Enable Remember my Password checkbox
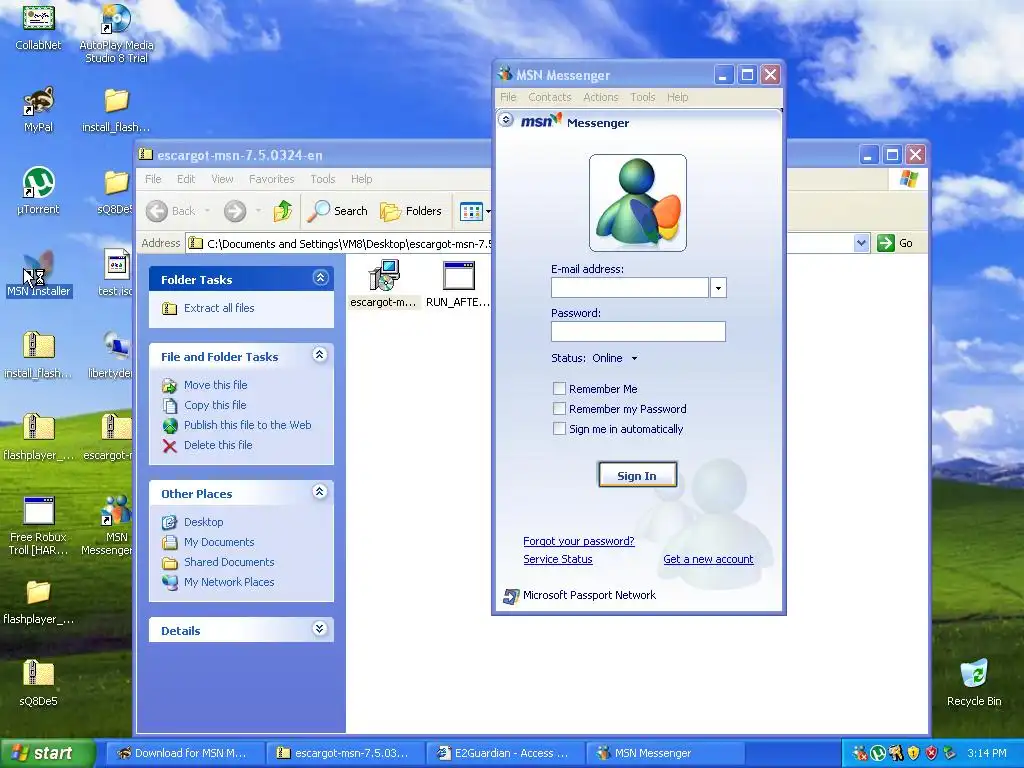 coord(559,409)
